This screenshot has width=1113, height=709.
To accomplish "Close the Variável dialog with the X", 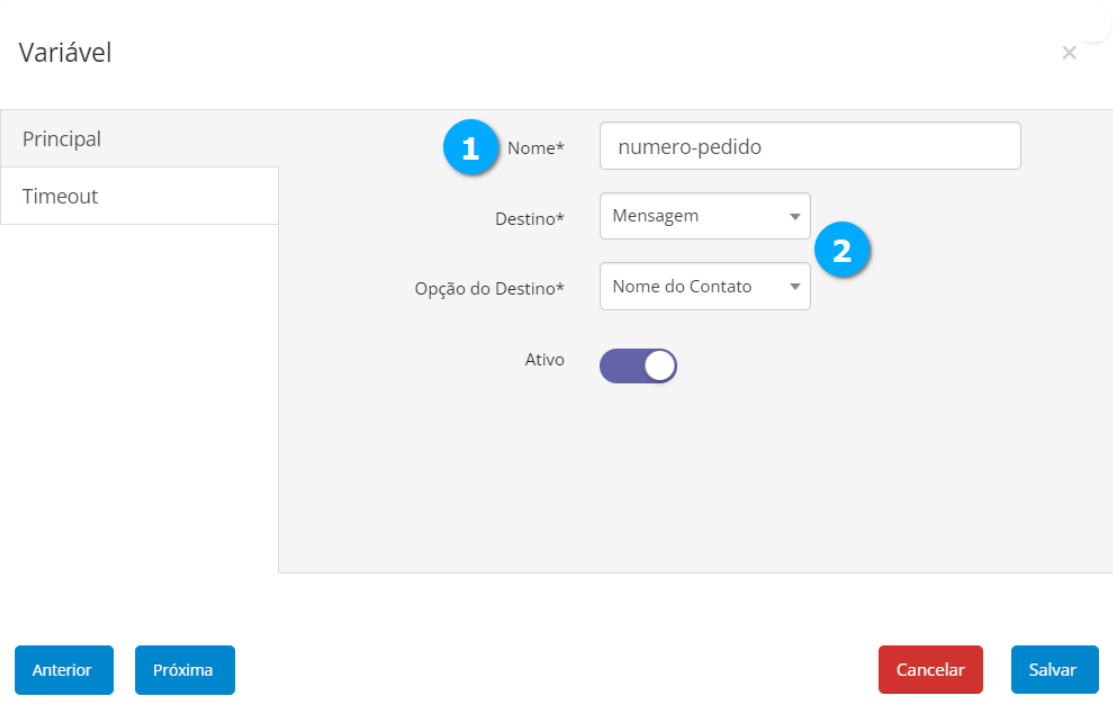I will (x=1069, y=53).
